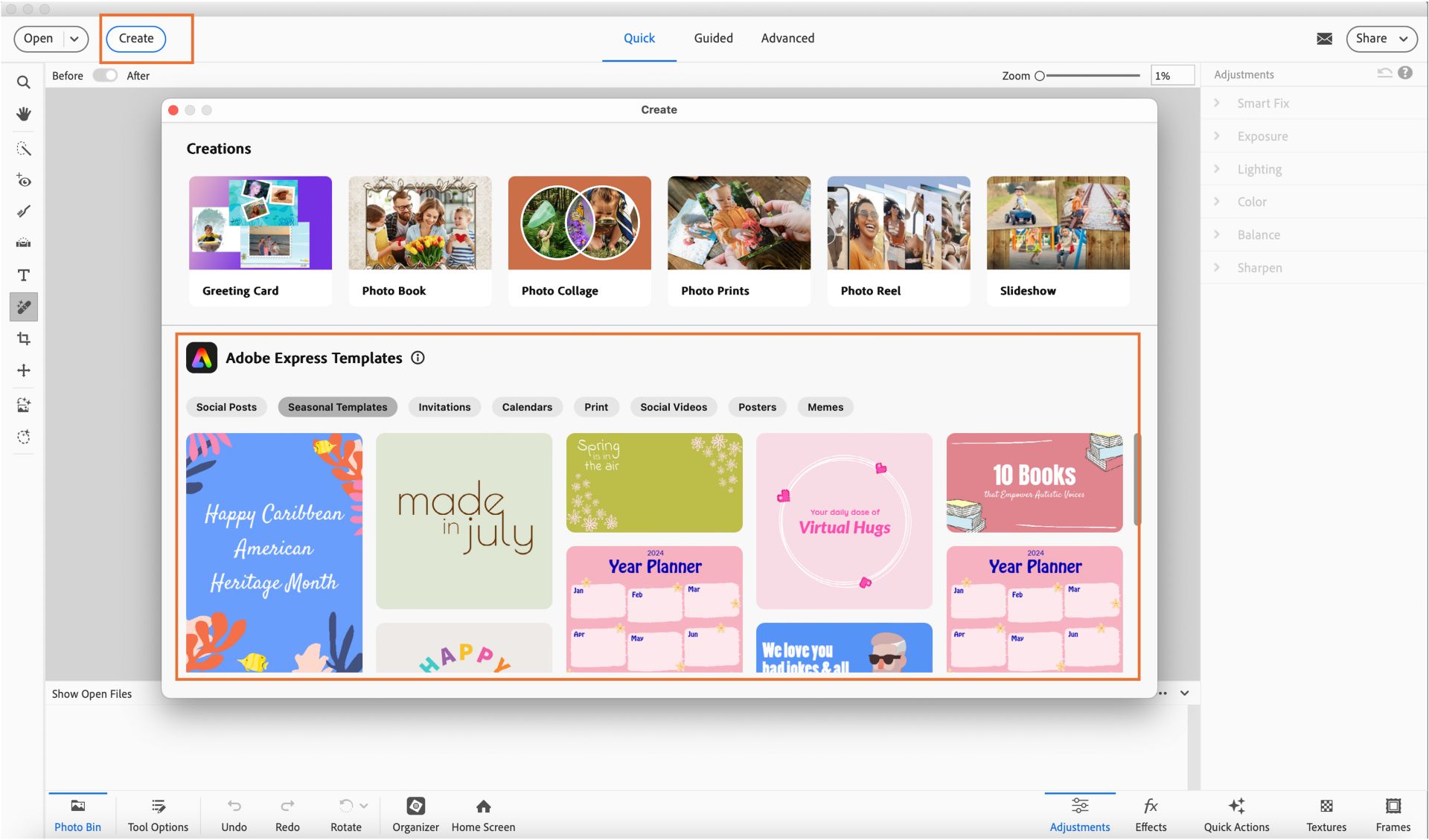Open the Quick Actions panel

(1236, 815)
